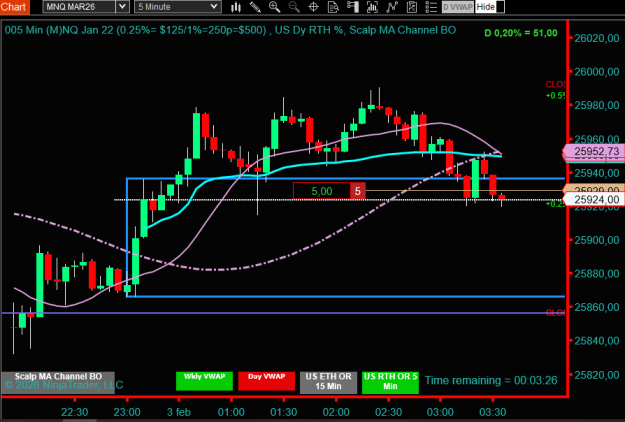Toggle the D VWAP toolbar button
Viewport: 625px width, 422px height.
458,7
